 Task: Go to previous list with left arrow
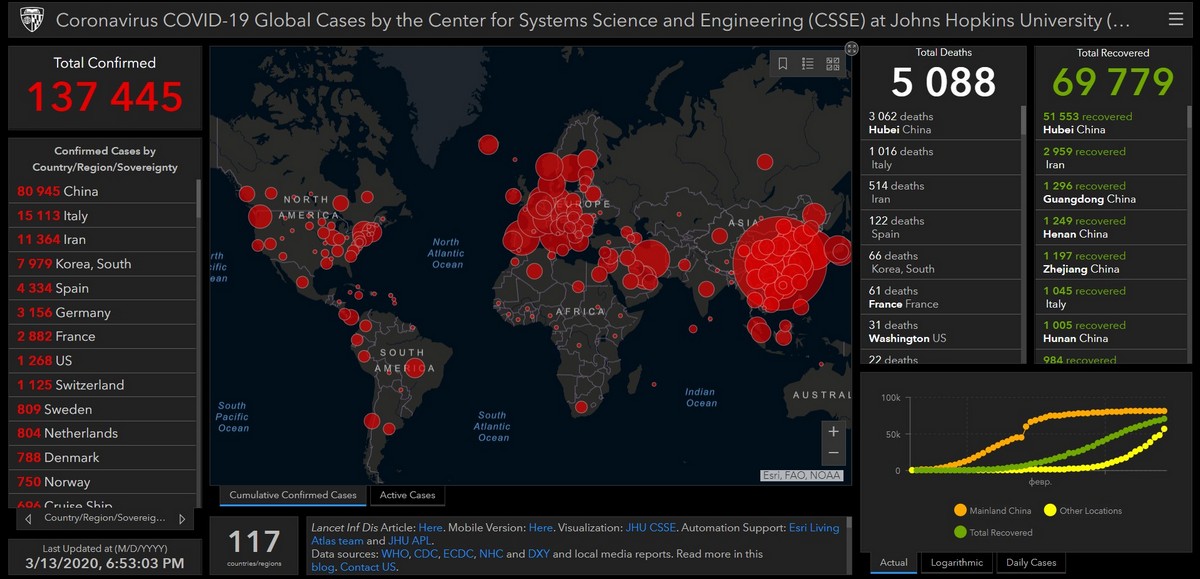point(28,519)
